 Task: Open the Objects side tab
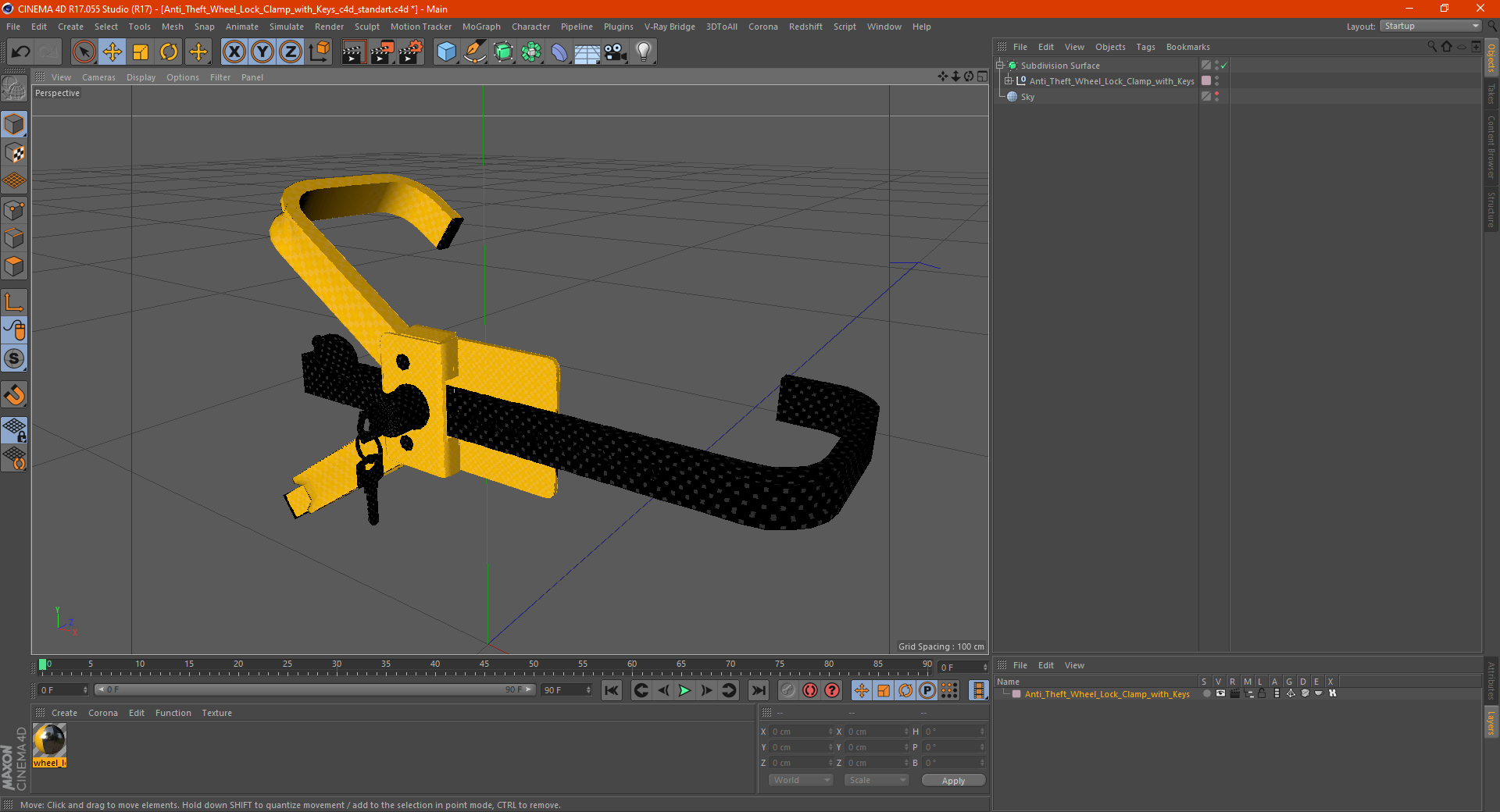pos(1491,58)
